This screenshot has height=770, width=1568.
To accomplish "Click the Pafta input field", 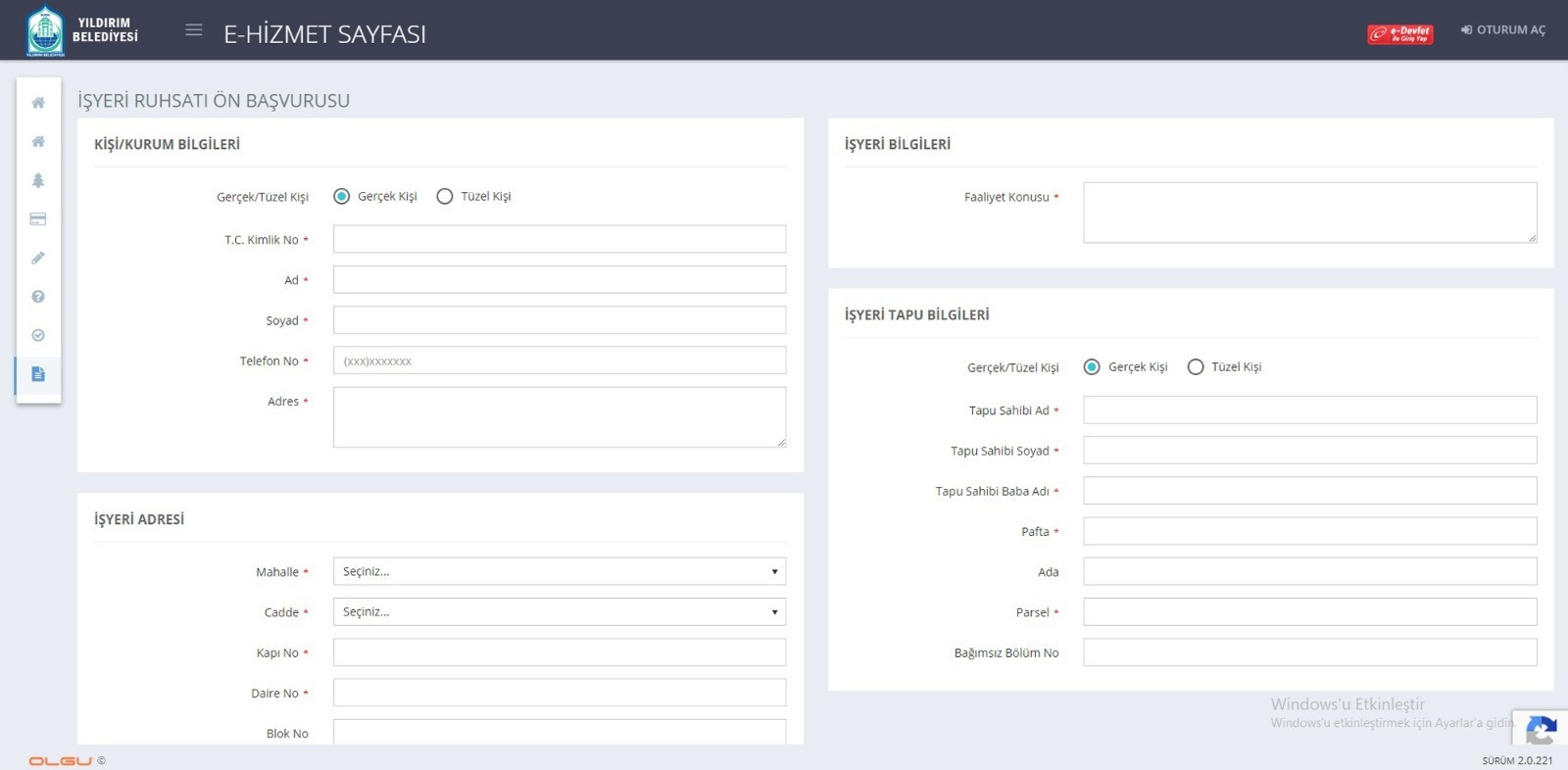I will click(x=1310, y=531).
